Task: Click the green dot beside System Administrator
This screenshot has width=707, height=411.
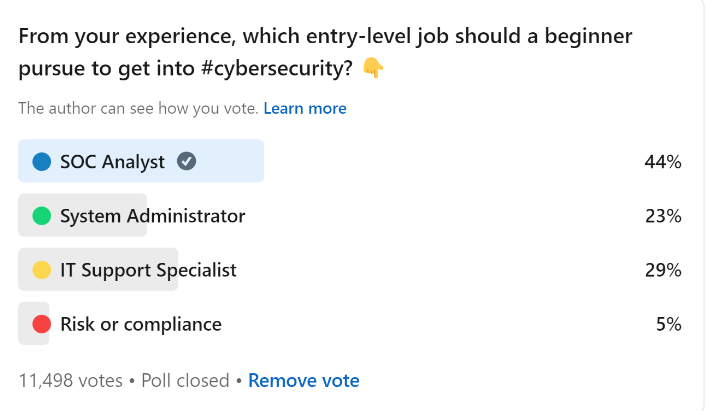Action: click(41, 215)
